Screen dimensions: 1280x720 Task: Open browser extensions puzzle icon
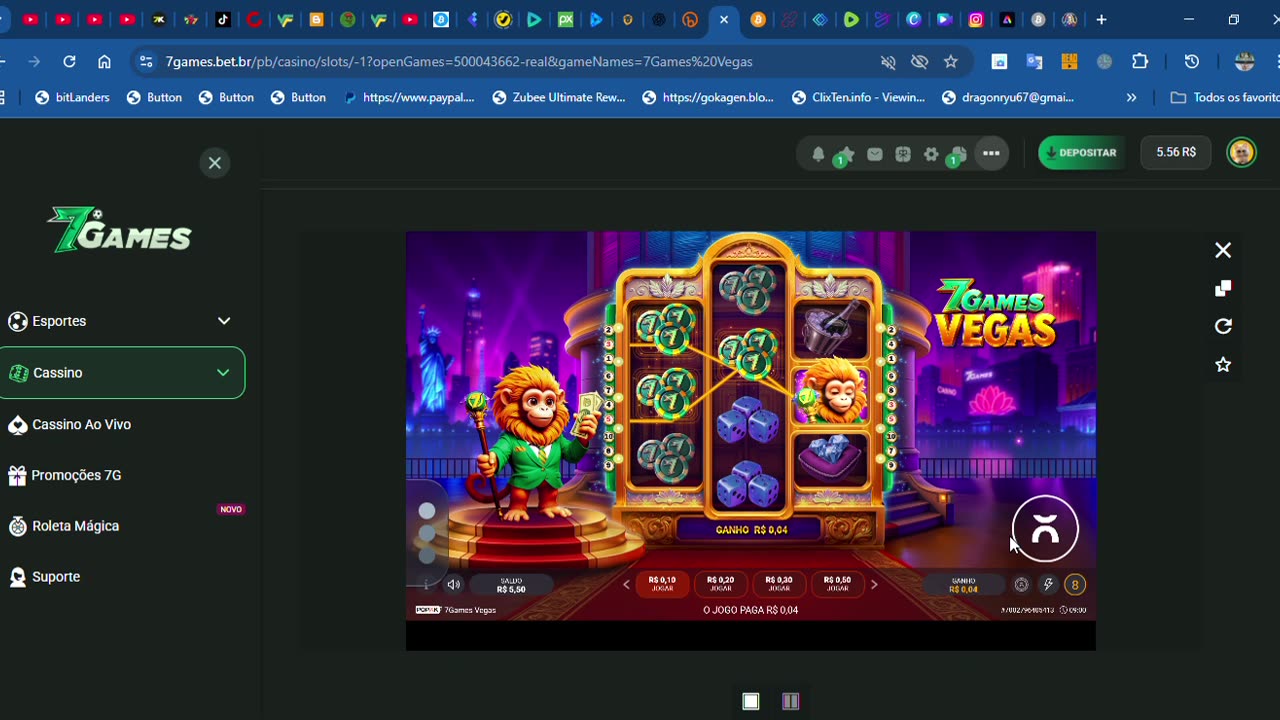(1140, 62)
